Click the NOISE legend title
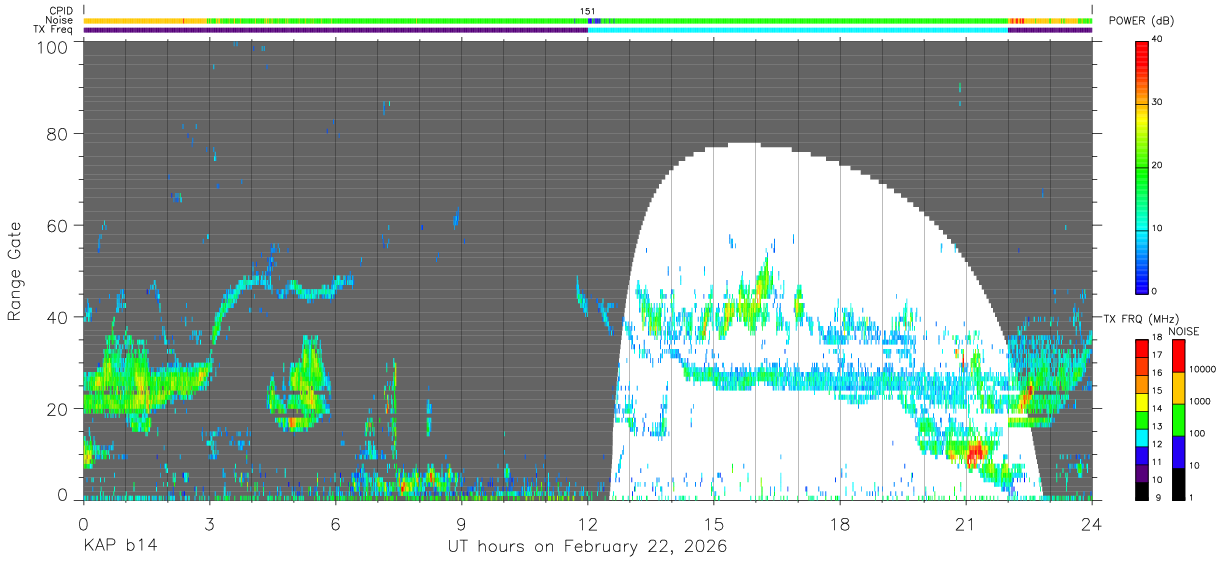The height and width of the screenshot is (567, 1228). (x=1183, y=331)
